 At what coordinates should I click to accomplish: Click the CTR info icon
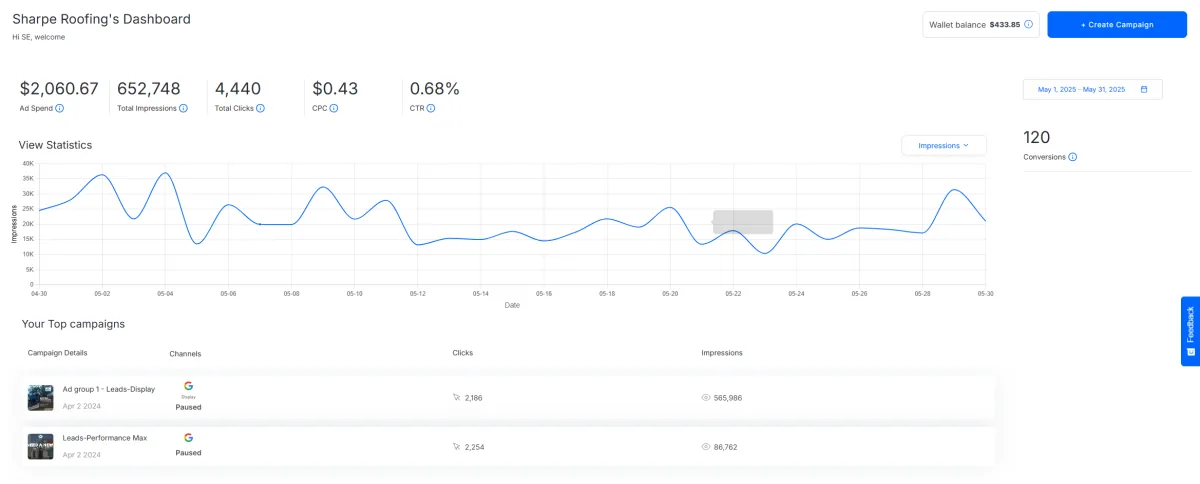coord(430,108)
